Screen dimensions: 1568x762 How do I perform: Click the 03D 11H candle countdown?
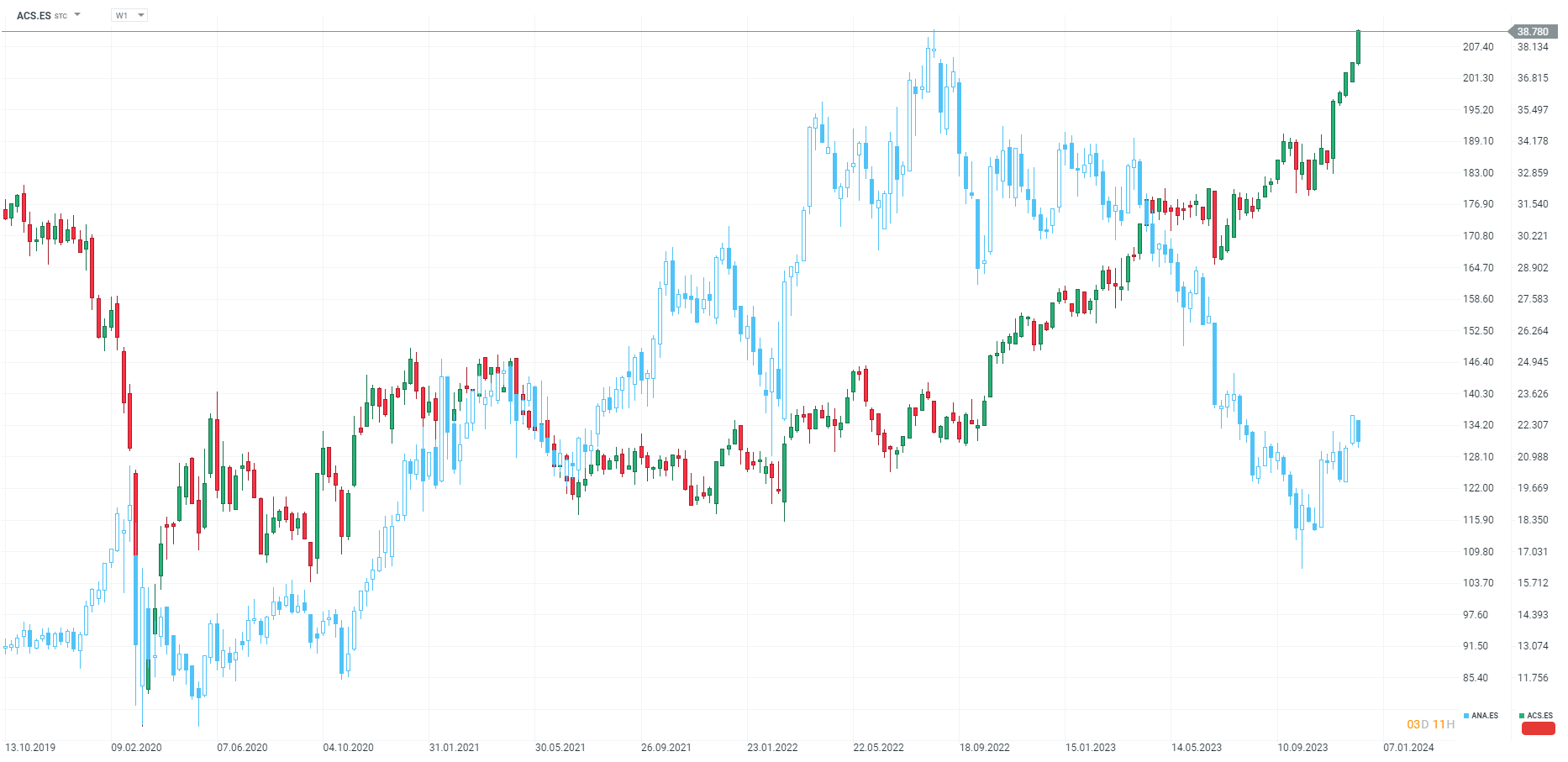click(1430, 724)
